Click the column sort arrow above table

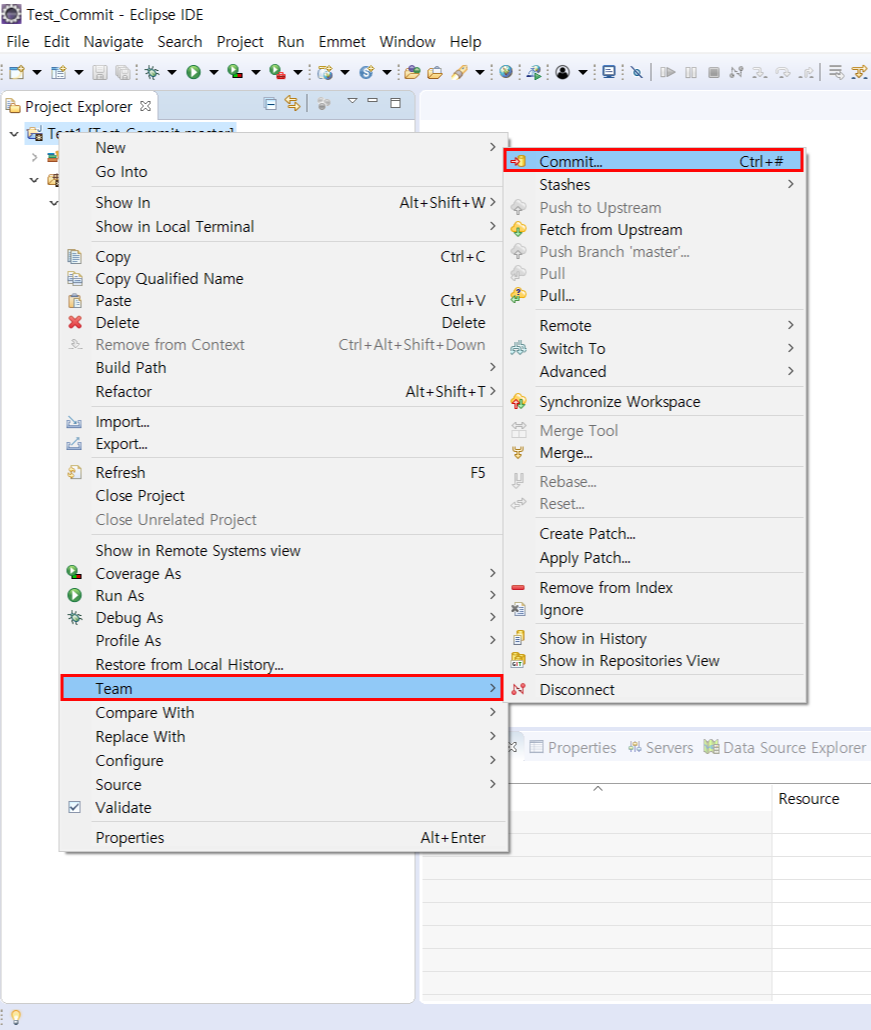tap(598, 788)
